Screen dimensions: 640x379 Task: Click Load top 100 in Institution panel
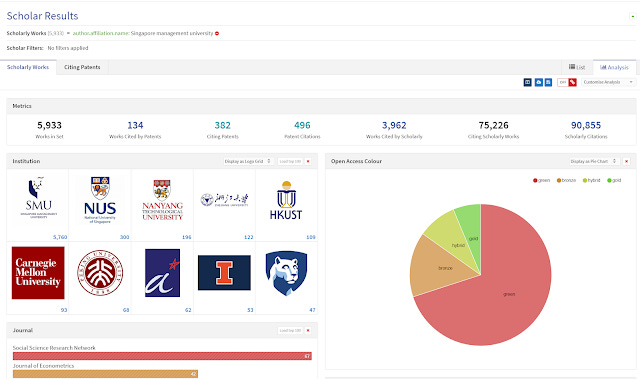click(290, 162)
